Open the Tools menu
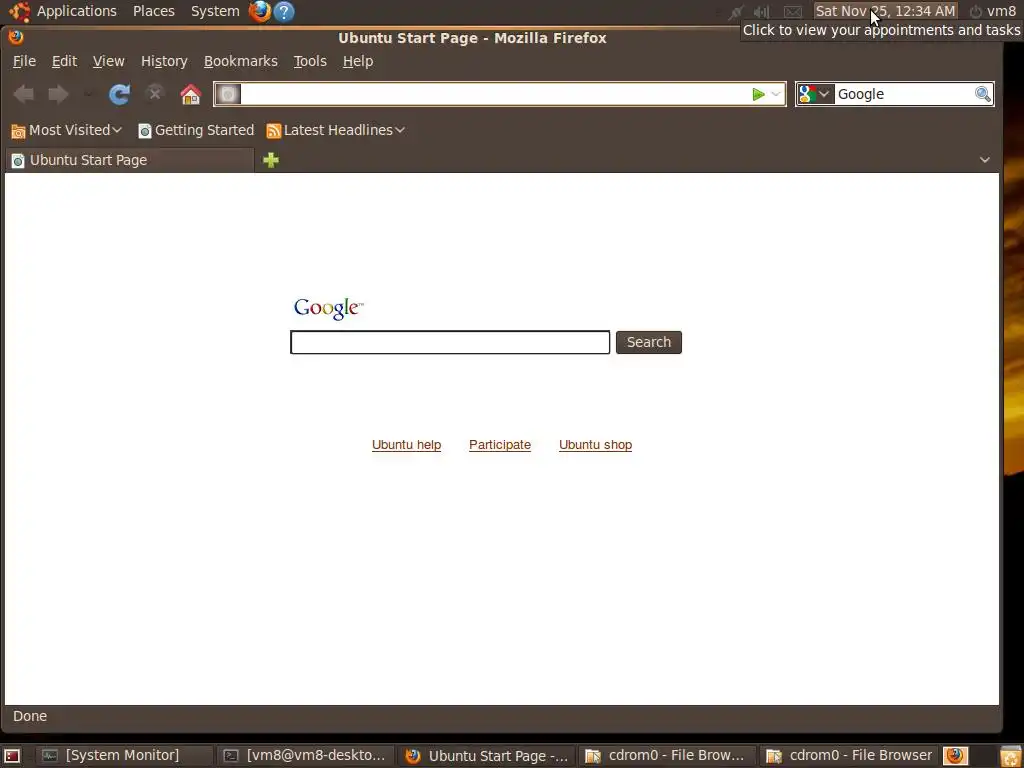This screenshot has width=1024, height=768. 310,61
